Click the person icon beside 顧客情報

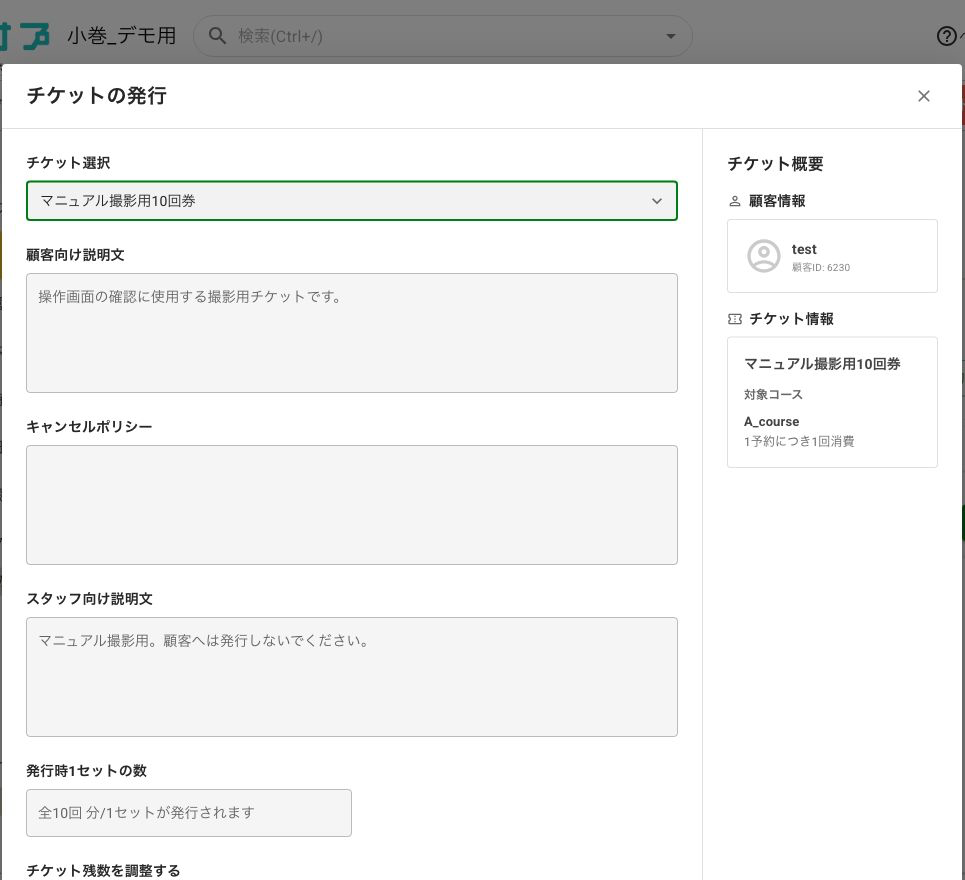[734, 201]
